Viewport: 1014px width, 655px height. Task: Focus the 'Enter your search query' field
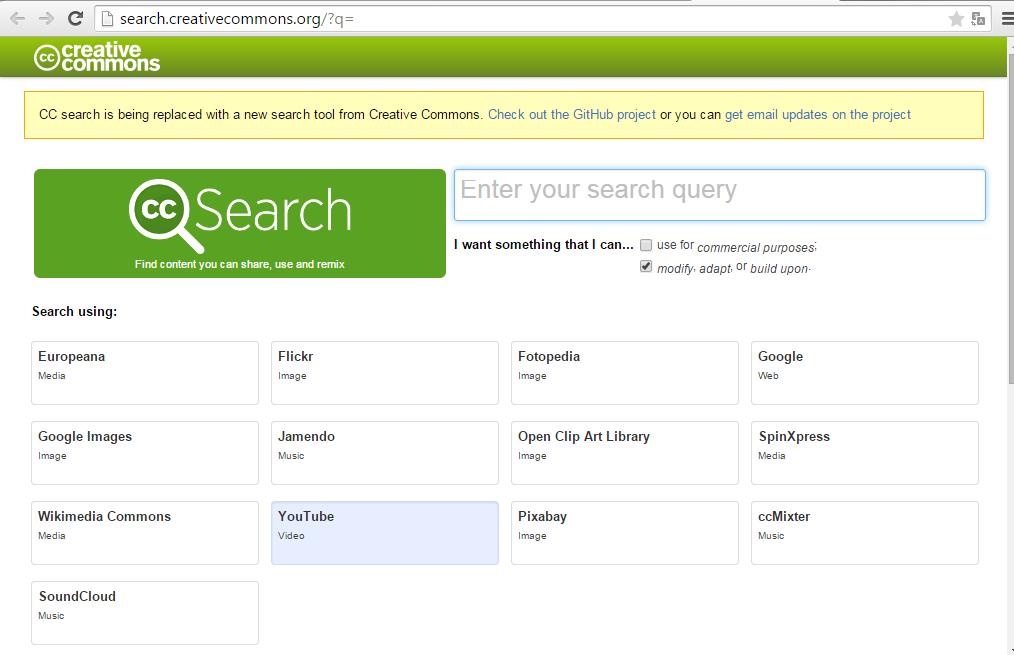pos(720,195)
